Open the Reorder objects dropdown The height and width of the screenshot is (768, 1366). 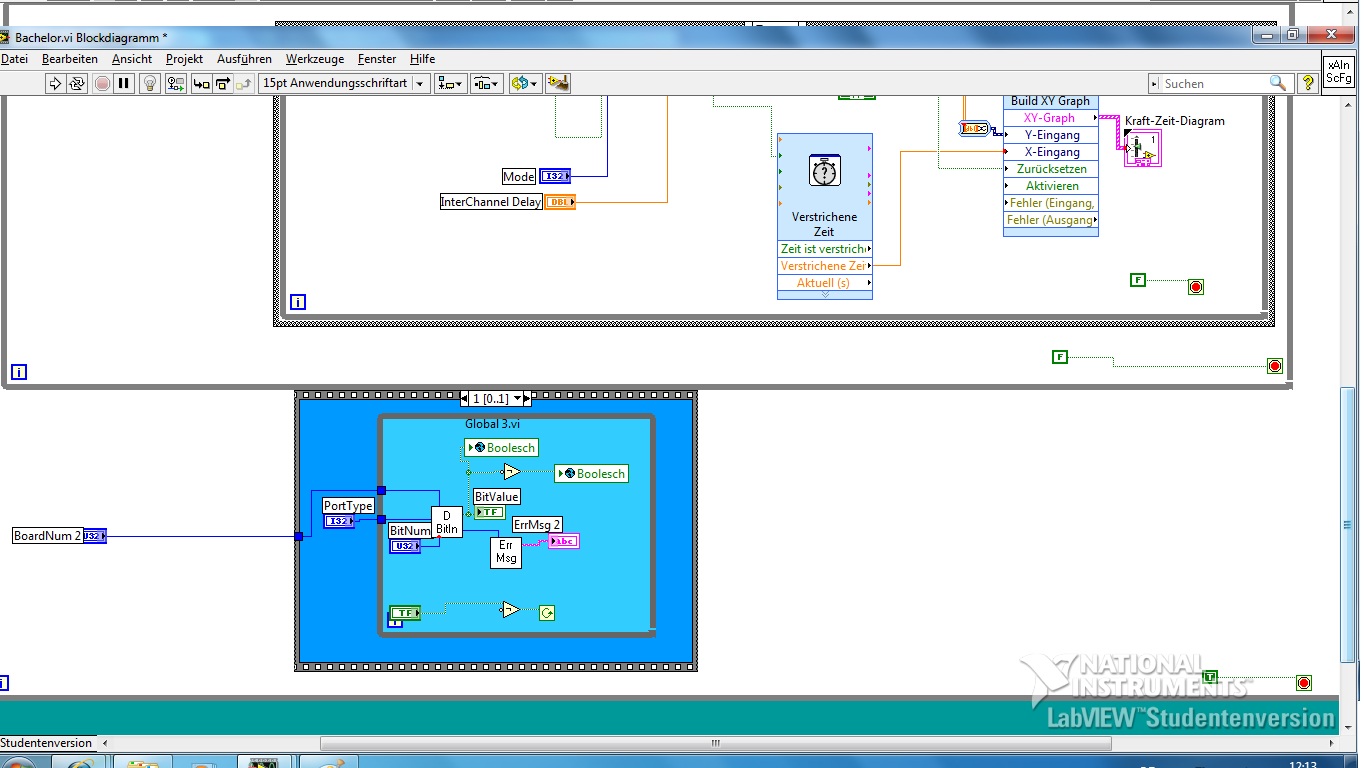(x=524, y=83)
